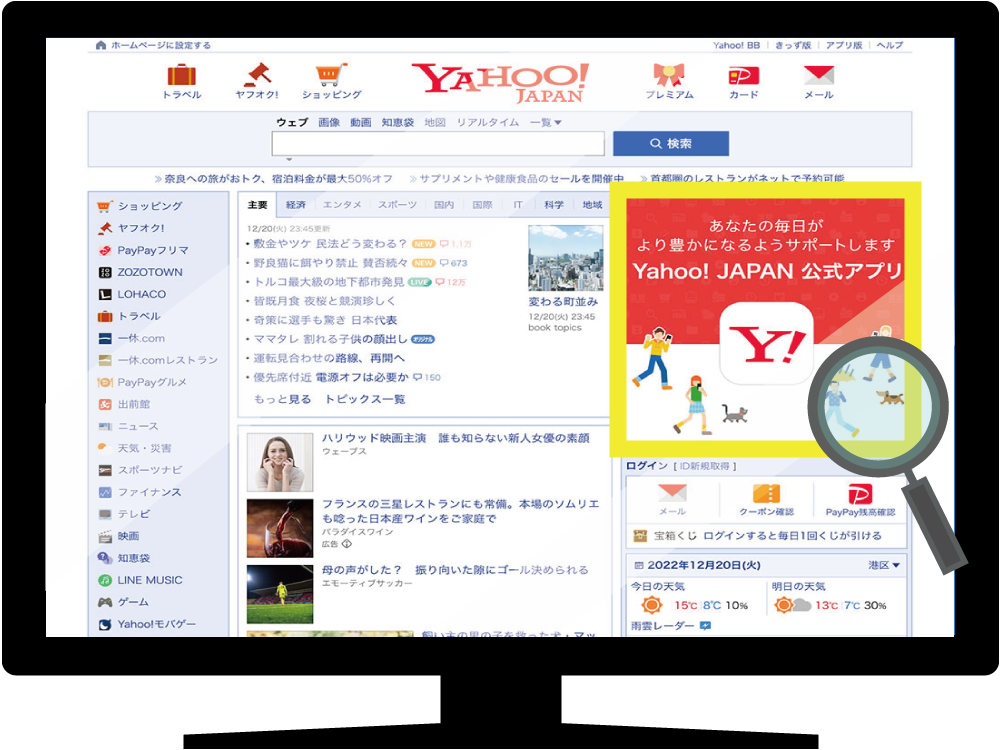Screen dimensions: 1000x750
Task: Open the 映画 clapperboard icon
Action: (x=105, y=536)
